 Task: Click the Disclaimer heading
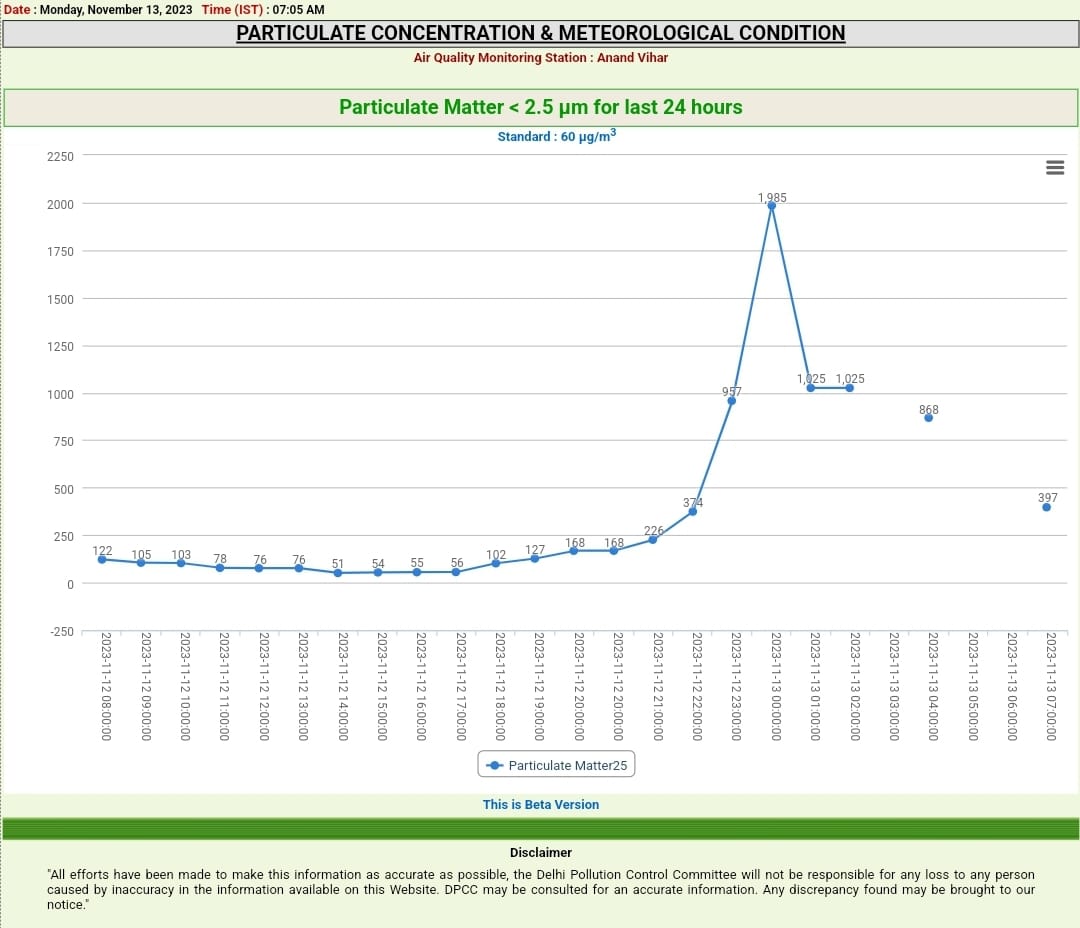[540, 853]
